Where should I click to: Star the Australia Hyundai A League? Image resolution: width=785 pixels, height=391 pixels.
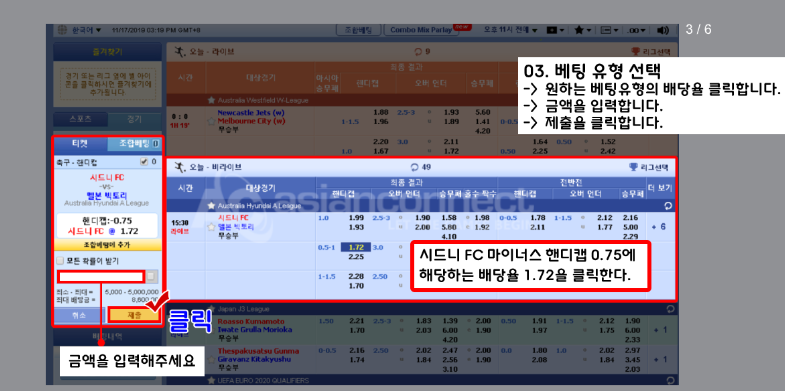point(211,206)
